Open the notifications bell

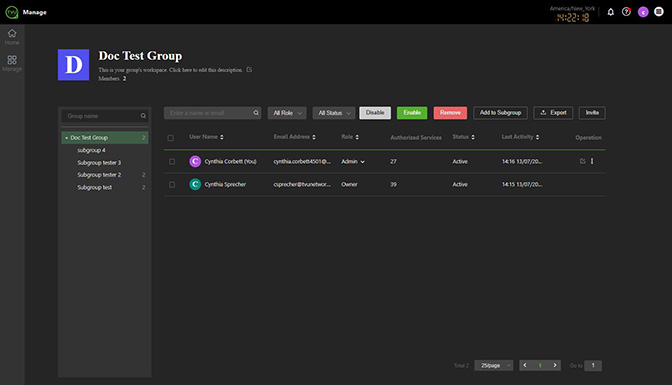(x=611, y=12)
